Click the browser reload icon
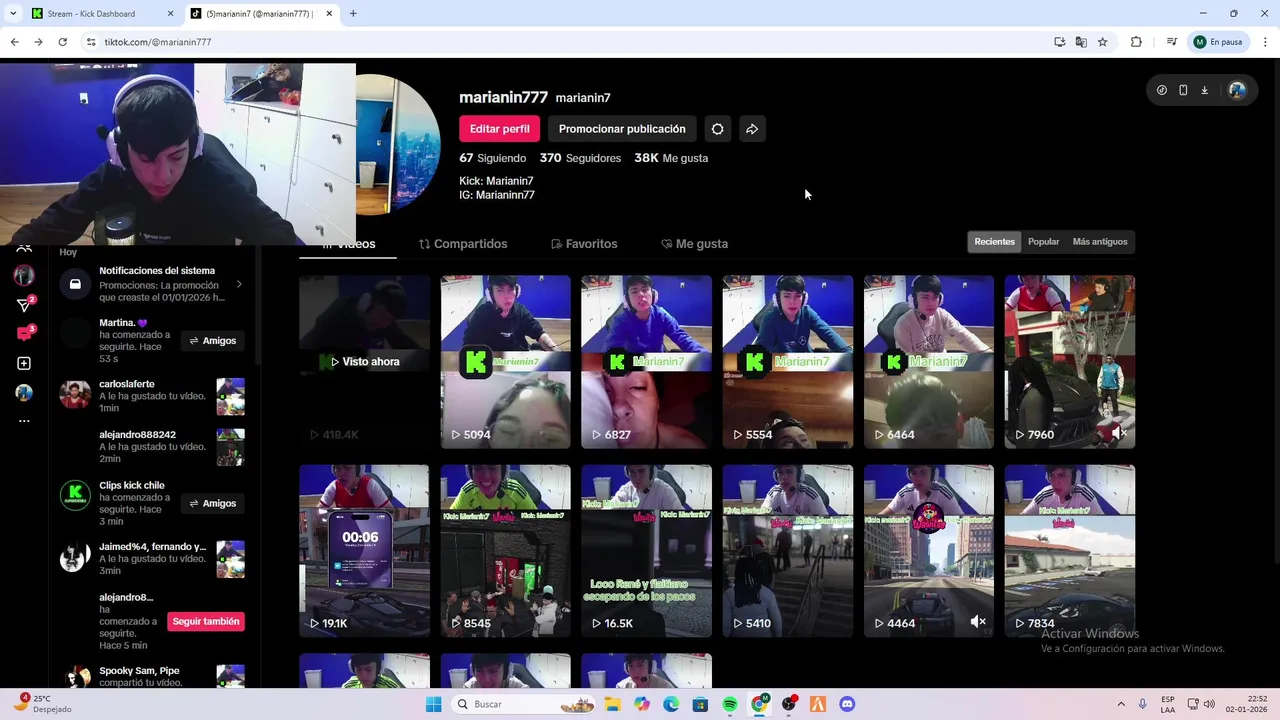Viewport: 1280px width, 720px height. [x=62, y=42]
